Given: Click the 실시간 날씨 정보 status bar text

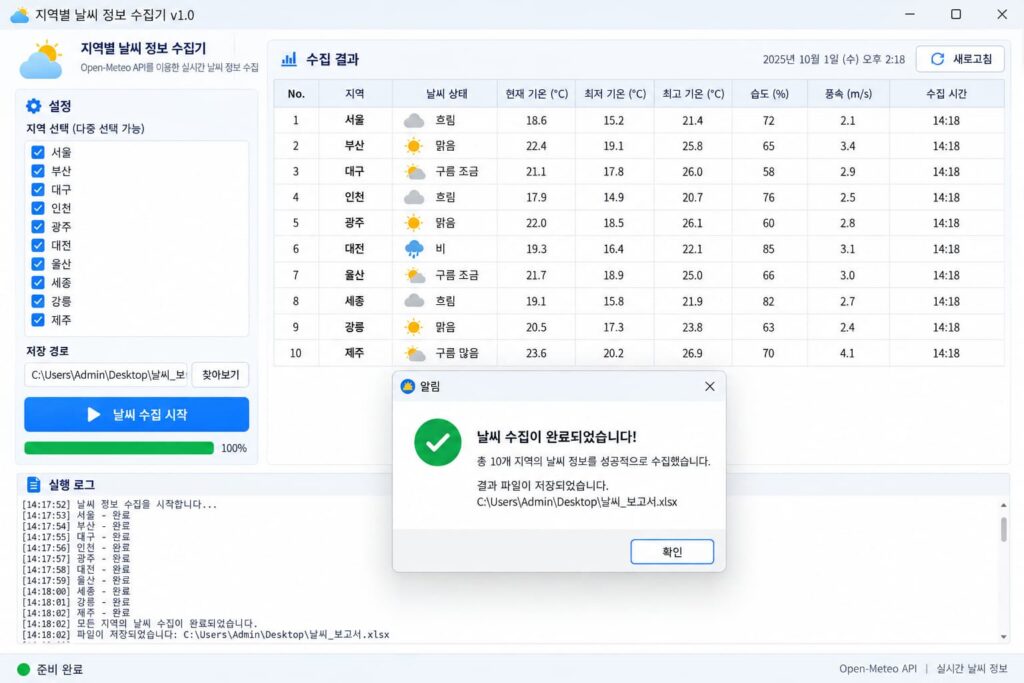Looking at the screenshot, I should click(972, 669).
